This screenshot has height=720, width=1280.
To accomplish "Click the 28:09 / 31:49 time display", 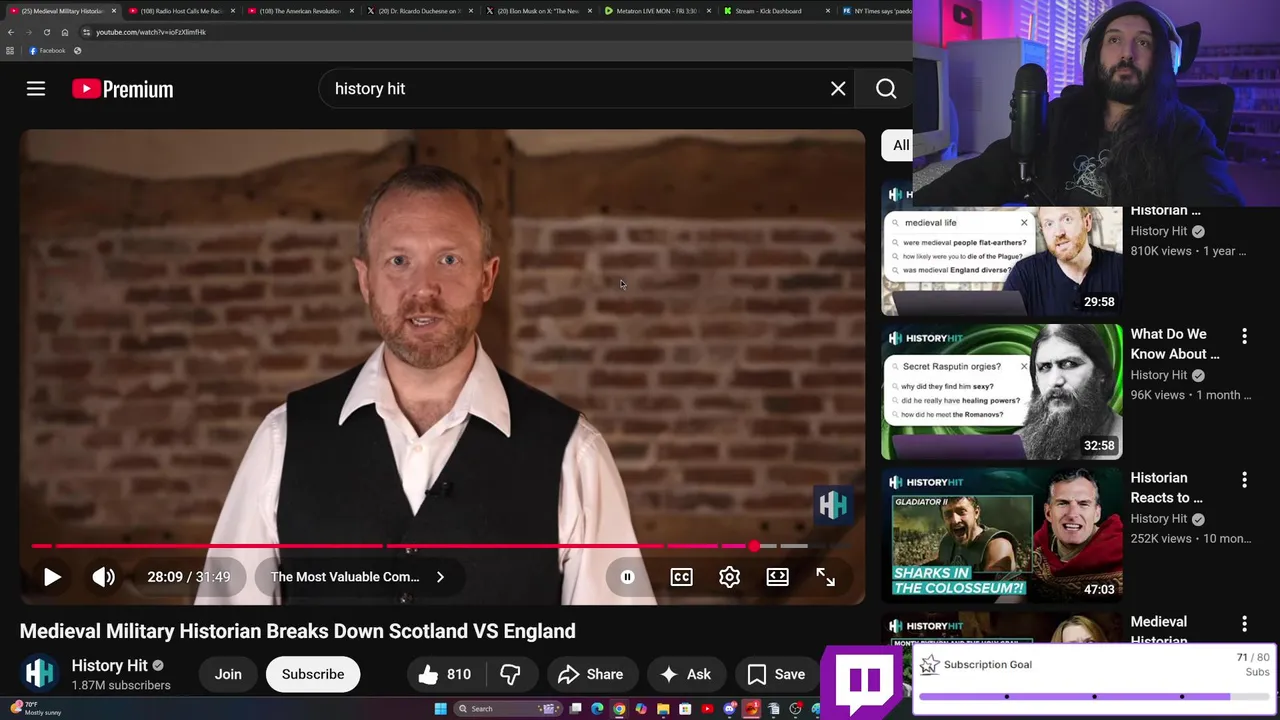I will coord(188,577).
